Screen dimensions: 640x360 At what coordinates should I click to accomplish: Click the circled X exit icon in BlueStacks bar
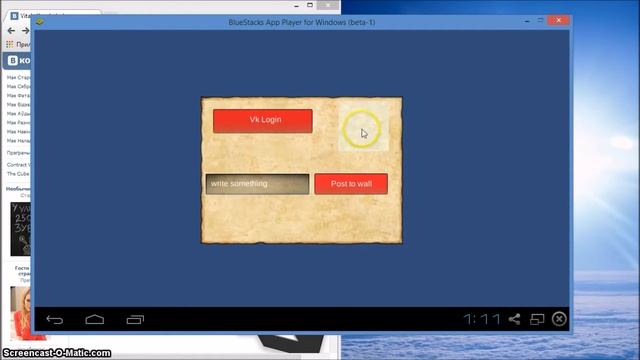pos(559,319)
